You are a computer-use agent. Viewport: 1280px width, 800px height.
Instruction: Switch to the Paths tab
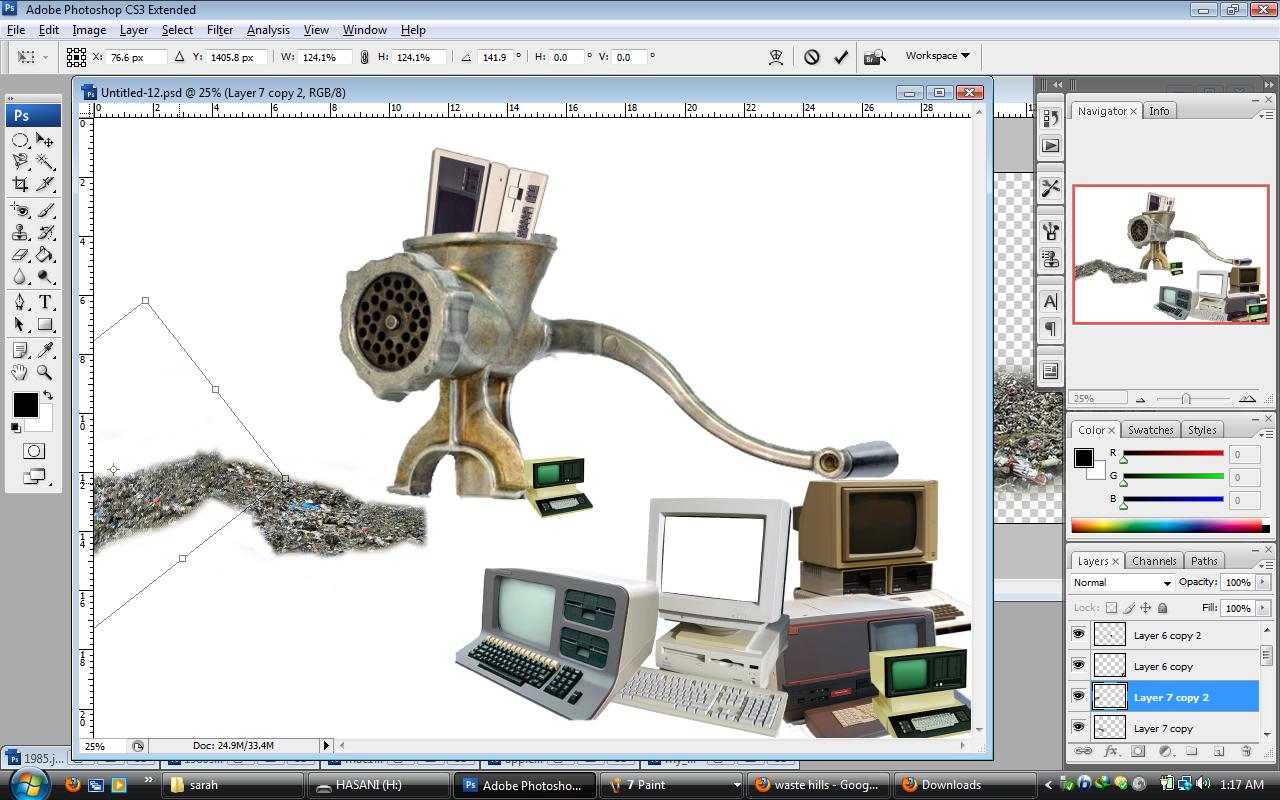(x=1204, y=561)
